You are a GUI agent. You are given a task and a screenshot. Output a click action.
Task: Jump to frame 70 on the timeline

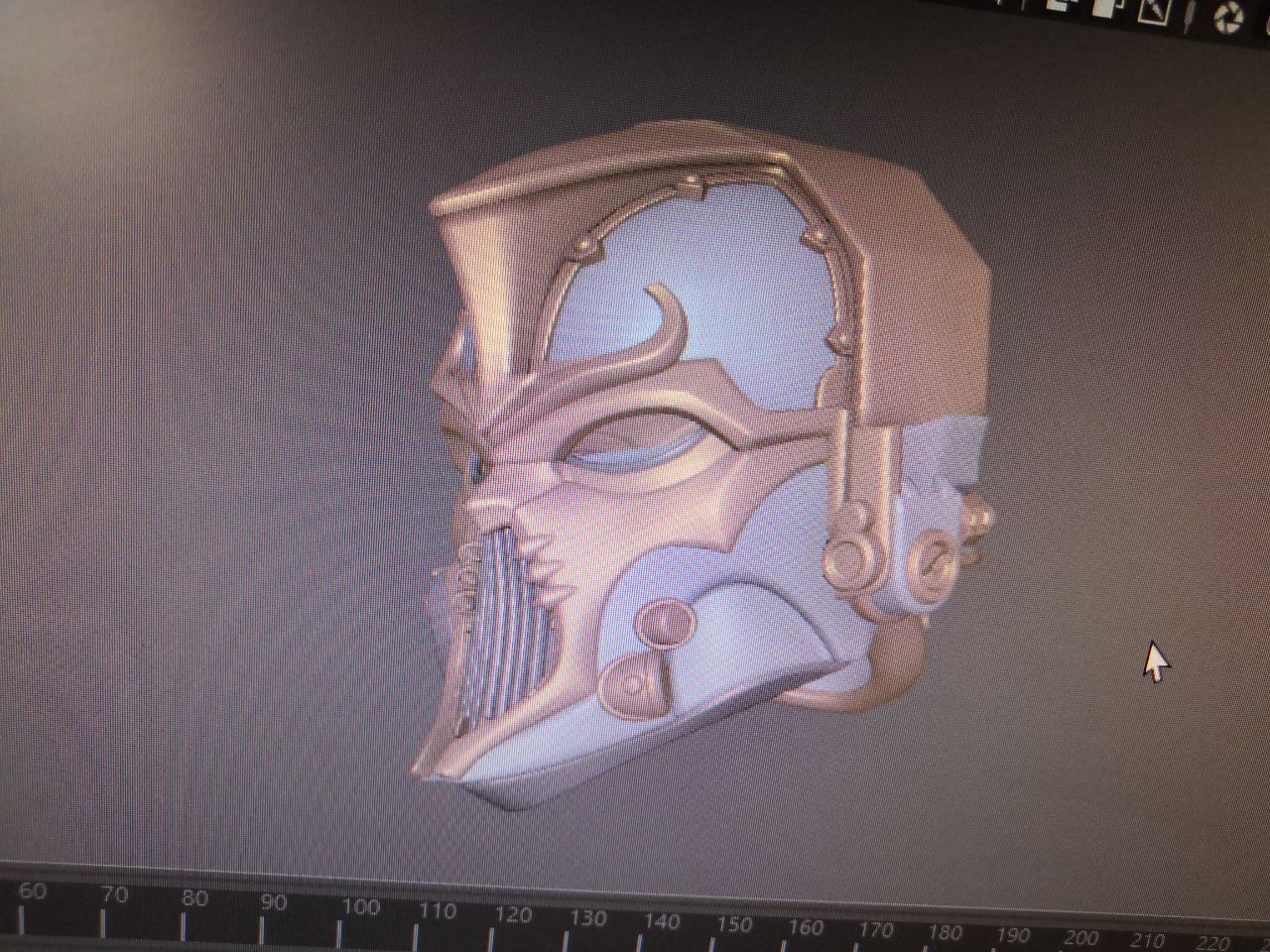coord(113,895)
